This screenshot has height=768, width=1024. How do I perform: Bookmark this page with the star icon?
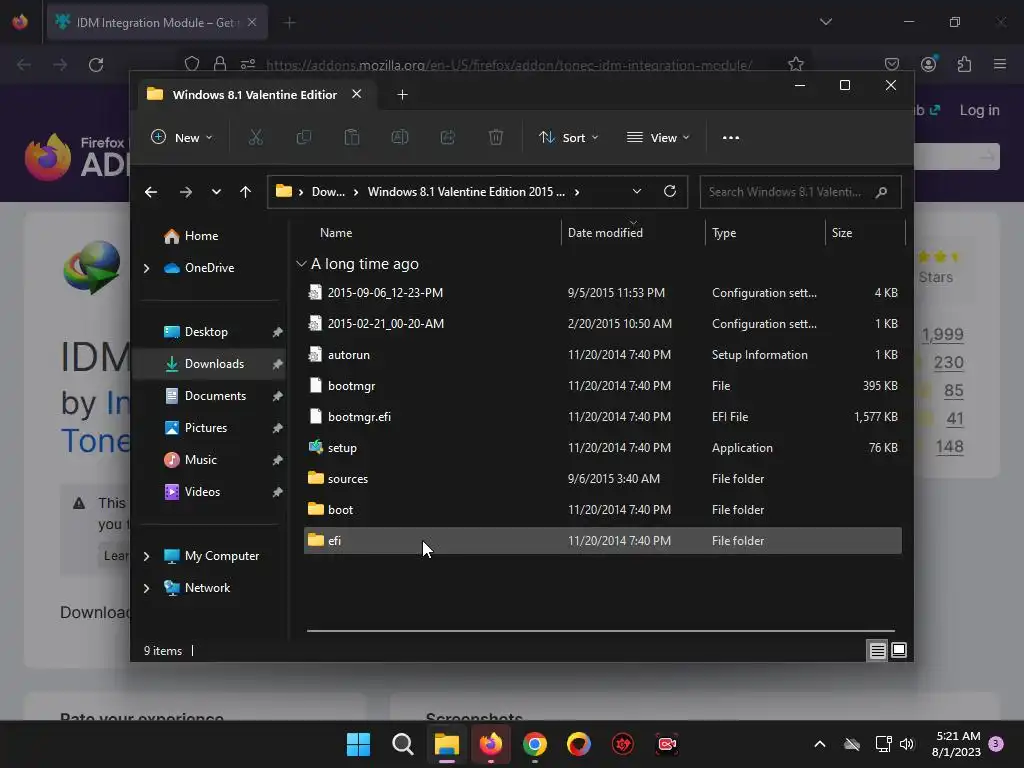[x=795, y=64]
